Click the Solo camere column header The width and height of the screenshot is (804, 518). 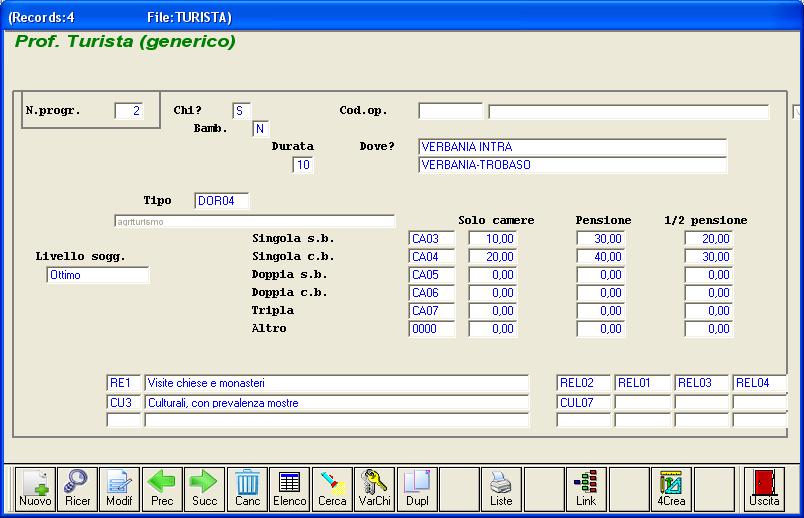click(x=496, y=220)
